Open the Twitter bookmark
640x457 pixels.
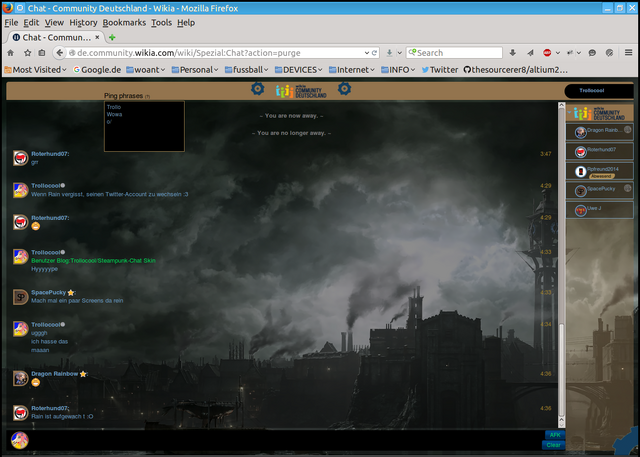440,70
